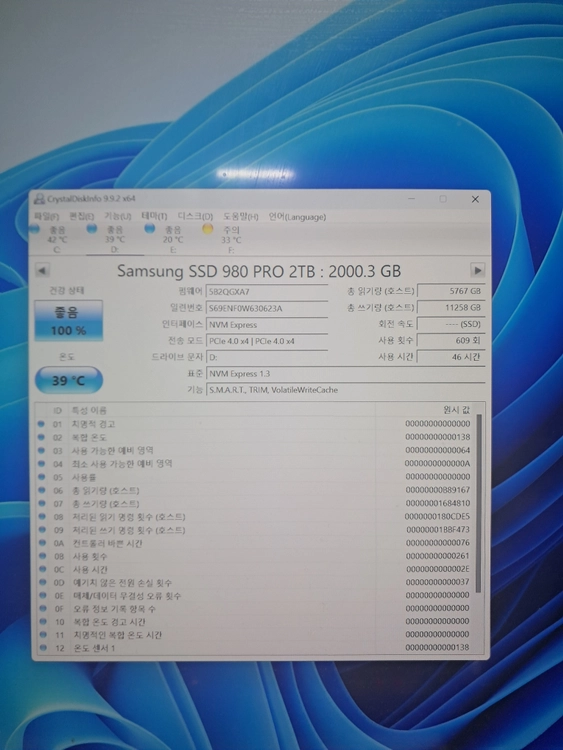This screenshot has height=750, width=563.
Task: Click total host writes value 11258 GB
Action: (451, 308)
